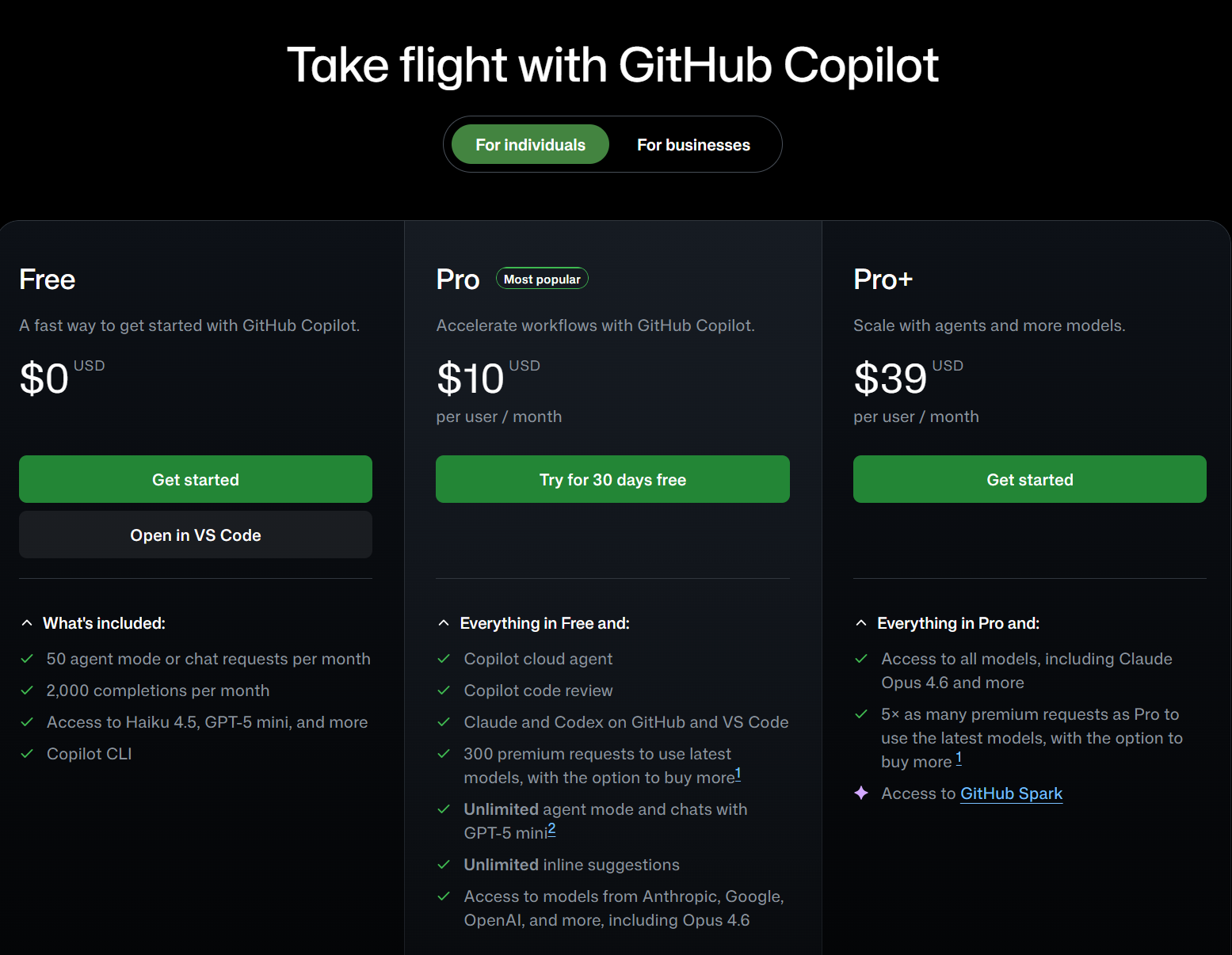
Task: Click Try for 30 days free
Action: click(612, 479)
